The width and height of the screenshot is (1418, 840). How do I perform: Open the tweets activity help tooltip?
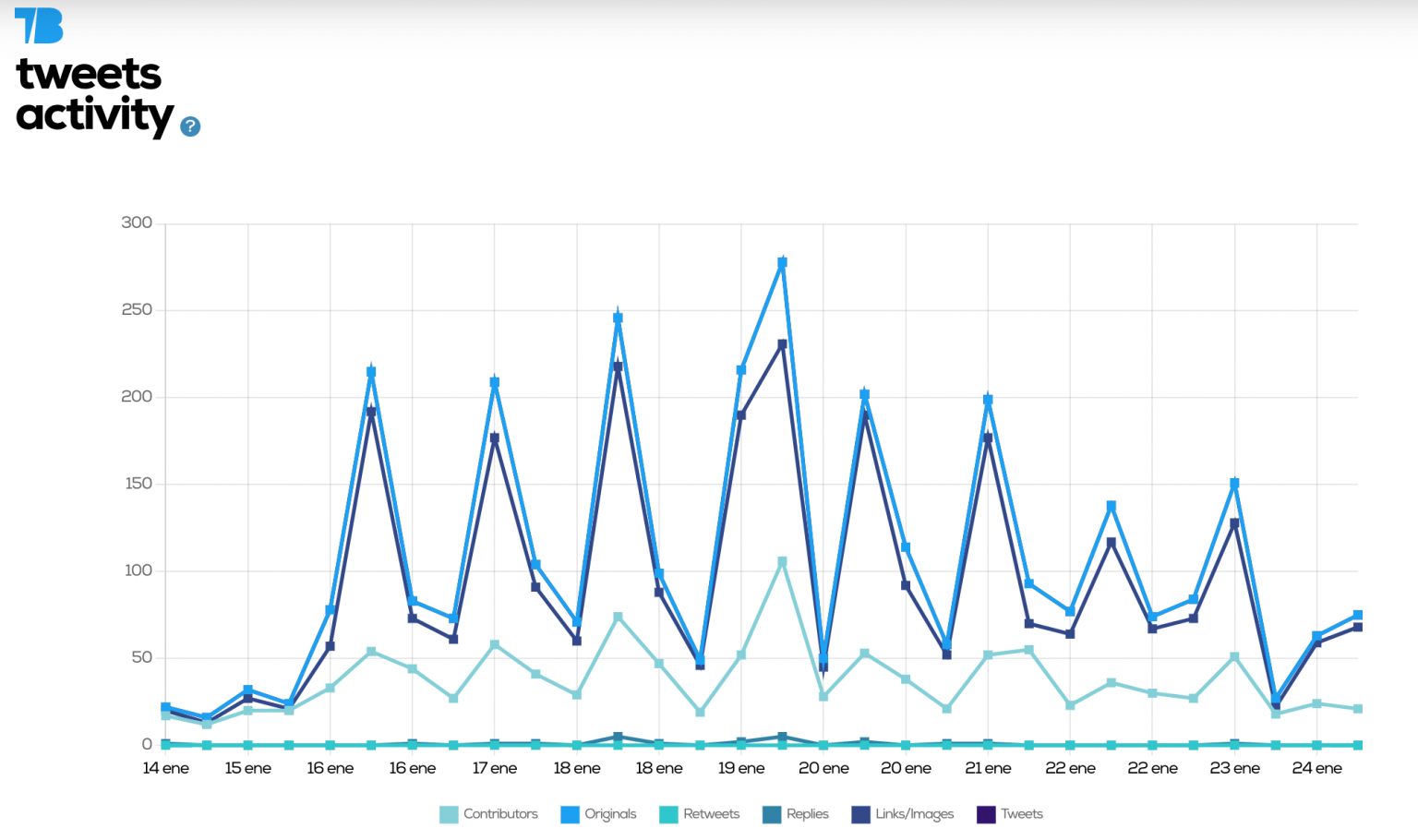pyautogui.click(x=190, y=126)
